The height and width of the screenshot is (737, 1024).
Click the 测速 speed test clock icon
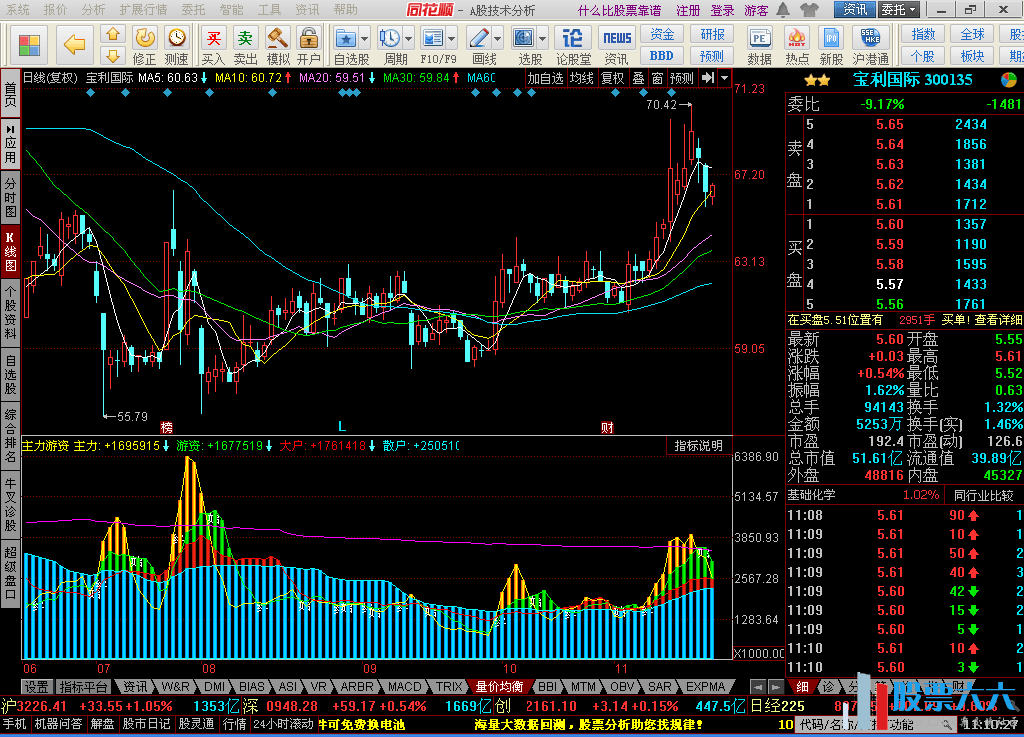[x=177, y=40]
